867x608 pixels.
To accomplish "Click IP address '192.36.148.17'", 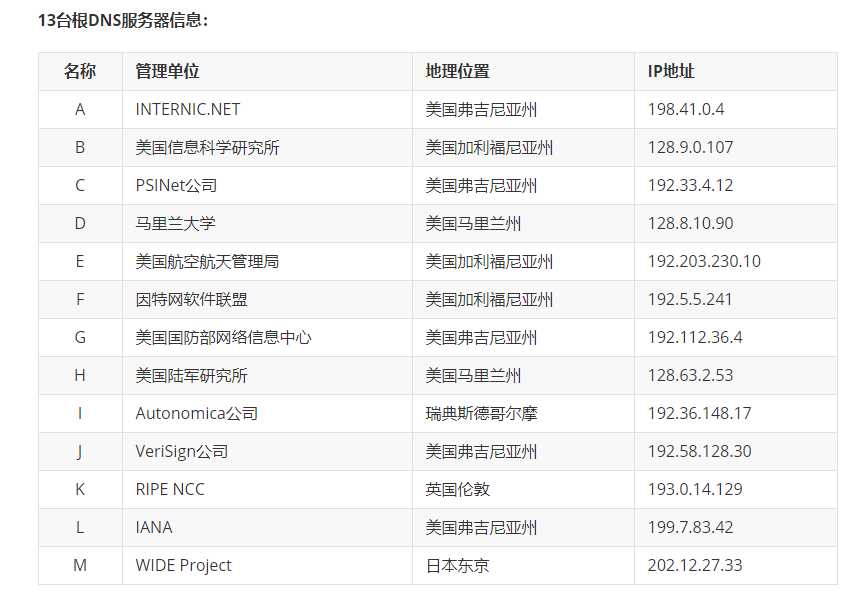I will pos(699,414).
